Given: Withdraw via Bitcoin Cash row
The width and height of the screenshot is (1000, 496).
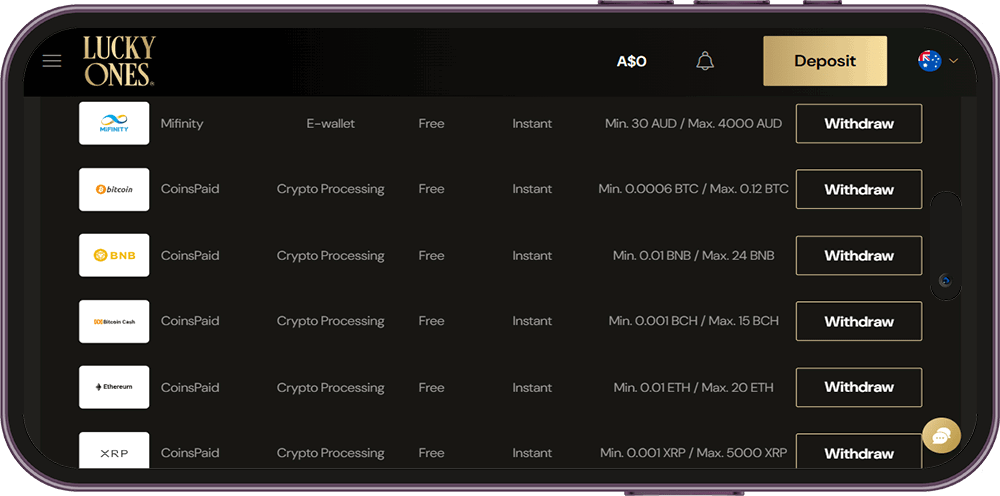Looking at the screenshot, I should tap(858, 321).
